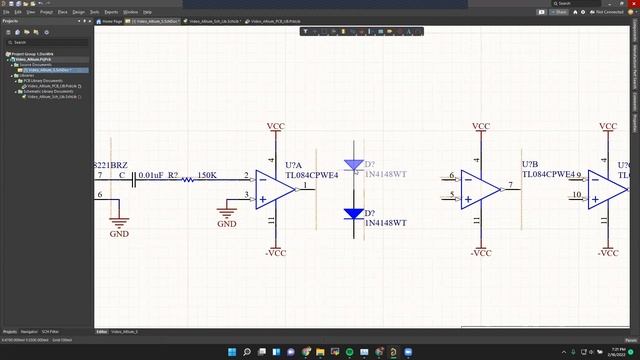Collapse the Schematic Library Documents folder
This screenshot has height=360, width=640.
16,91
